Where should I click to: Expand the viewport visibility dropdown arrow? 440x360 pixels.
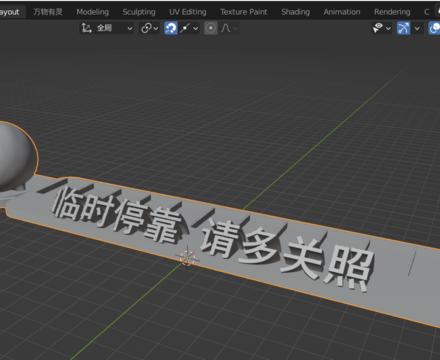[x=388, y=28]
